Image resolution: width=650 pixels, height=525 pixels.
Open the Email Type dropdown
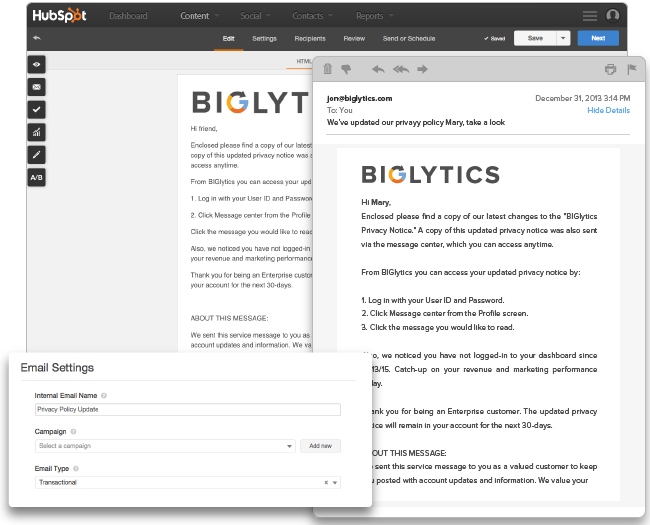click(x=188, y=482)
